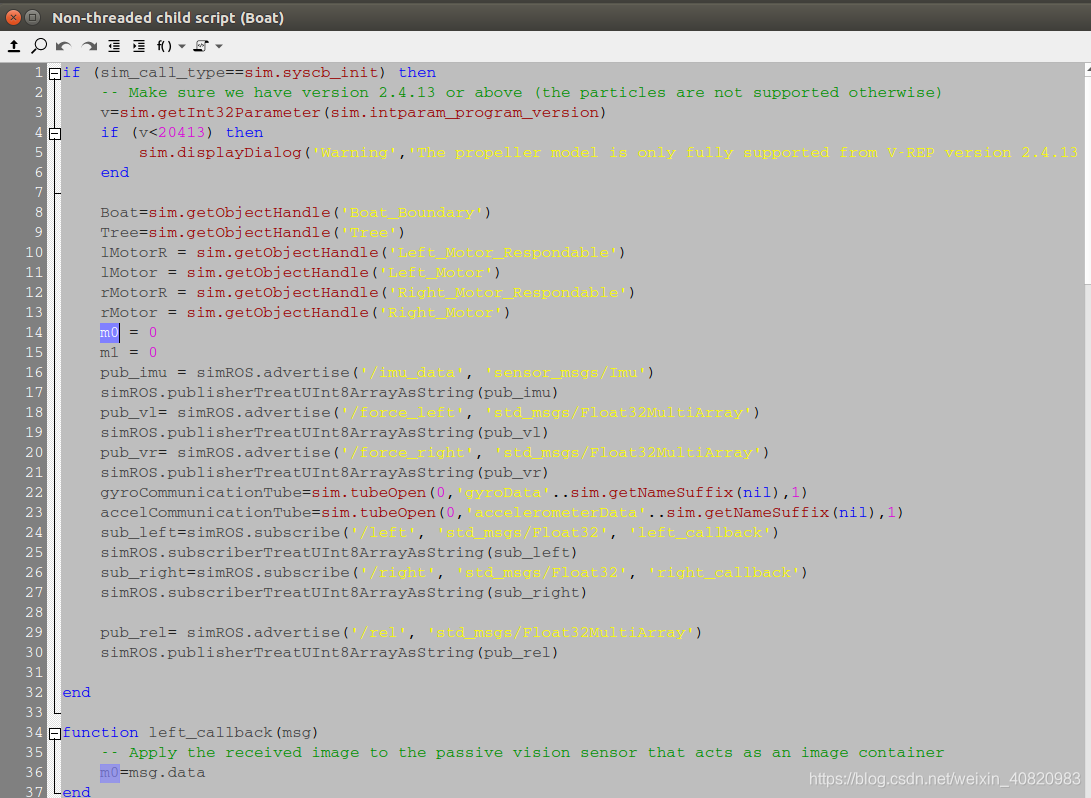Click 'Left_Motor_Respondable' on line 10
Screen dimensions: 1091x798
503,253
